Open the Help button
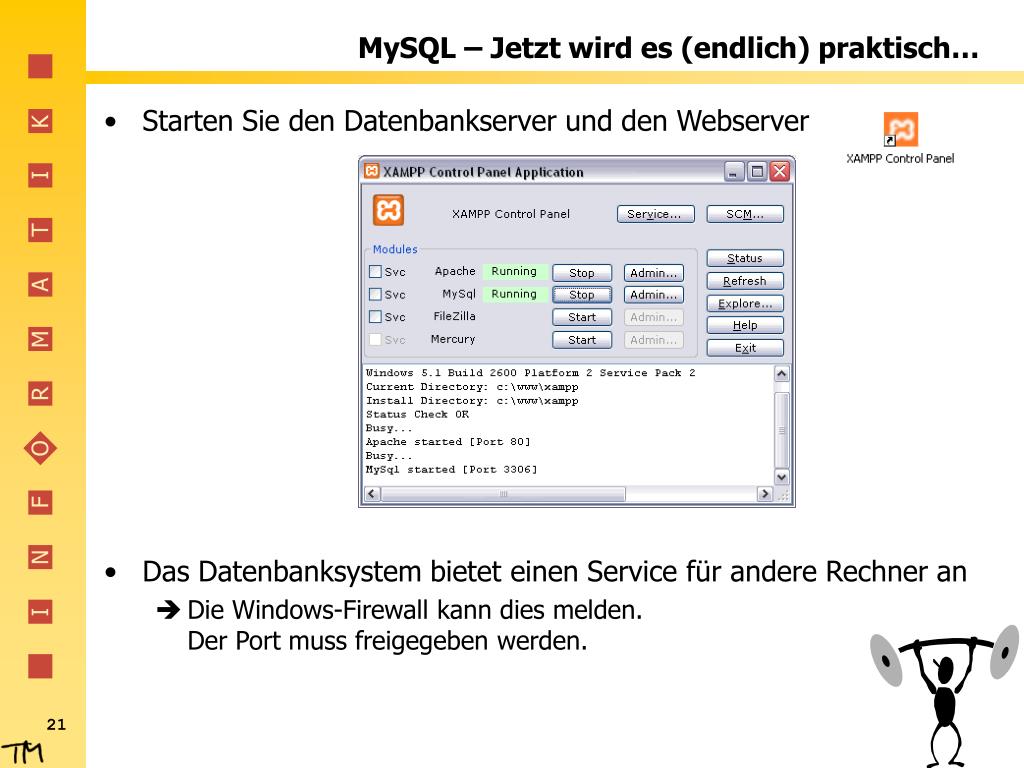This screenshot has height=768, width=1024. 745,325
